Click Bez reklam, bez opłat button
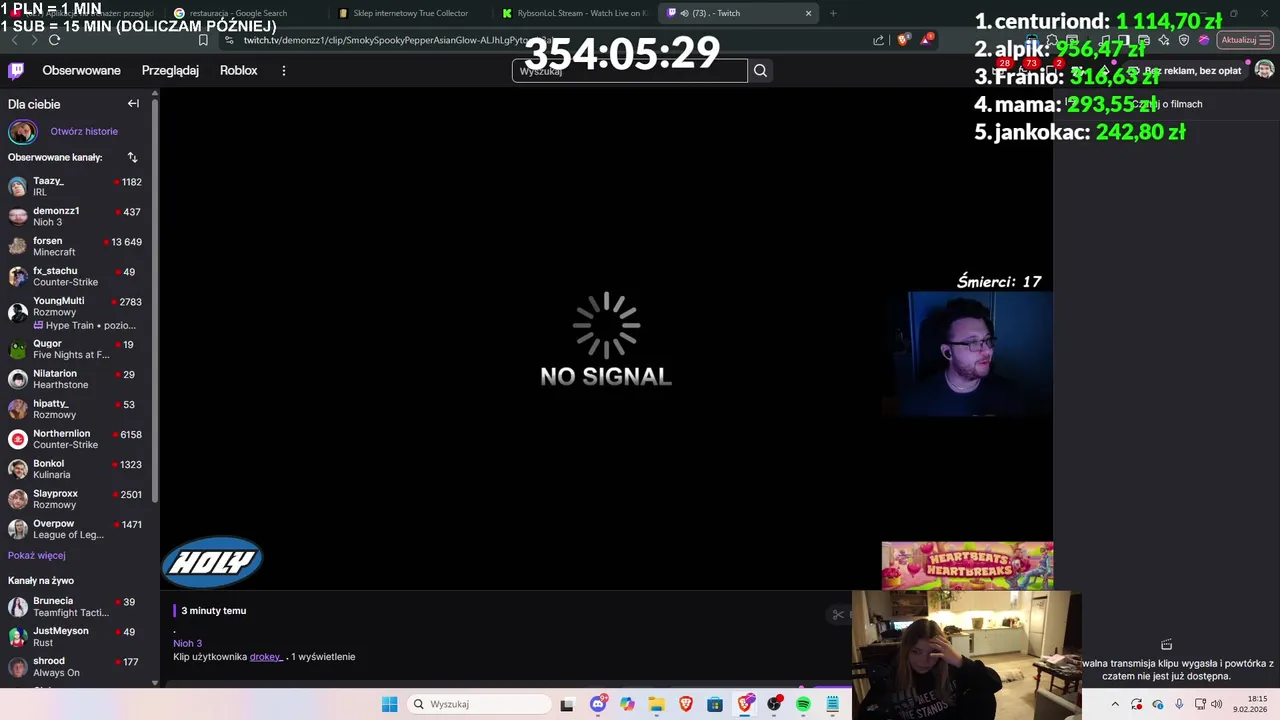Screen dimensions: 1280x720 [1186, 71]
